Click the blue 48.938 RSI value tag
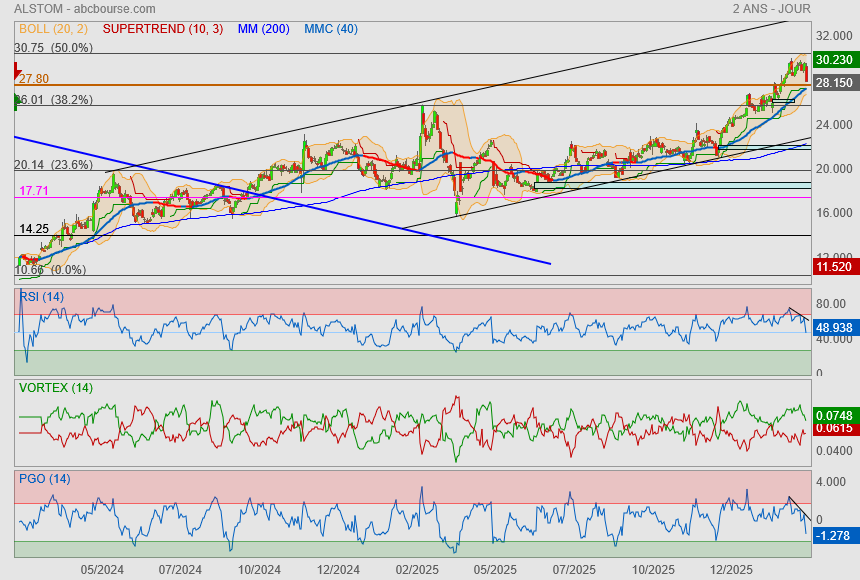The height and width of the screenshot is (580, 860). coord(834,327)
